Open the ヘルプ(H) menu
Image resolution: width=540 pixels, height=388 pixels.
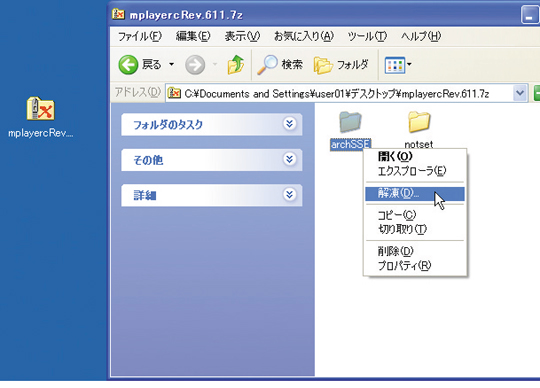pyautogui.click(x=421, y=36)
